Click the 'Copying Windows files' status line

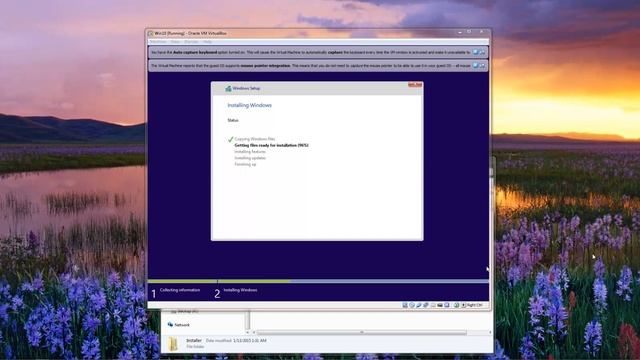point(255,139)
